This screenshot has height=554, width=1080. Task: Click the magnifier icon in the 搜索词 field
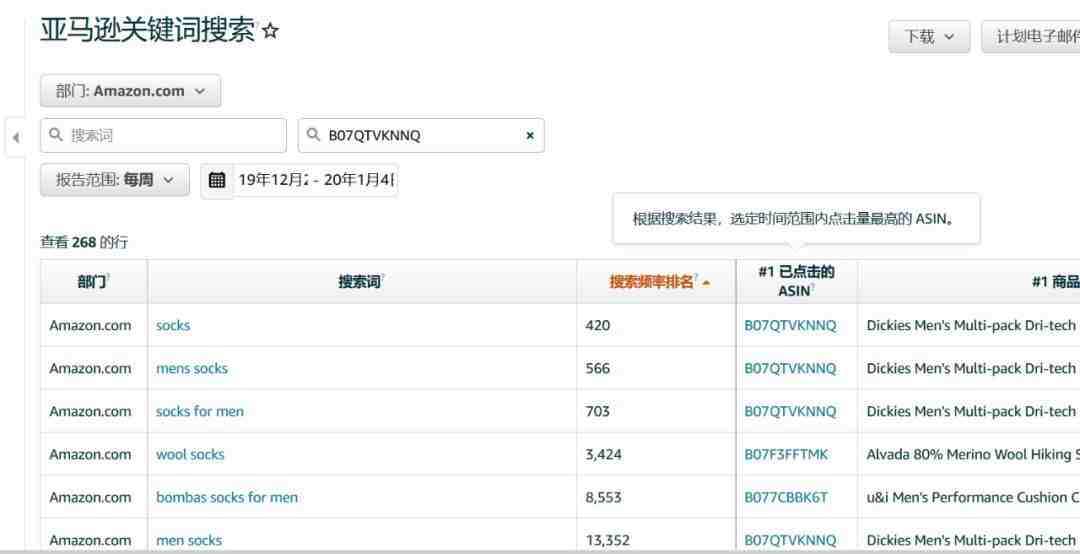56,135
